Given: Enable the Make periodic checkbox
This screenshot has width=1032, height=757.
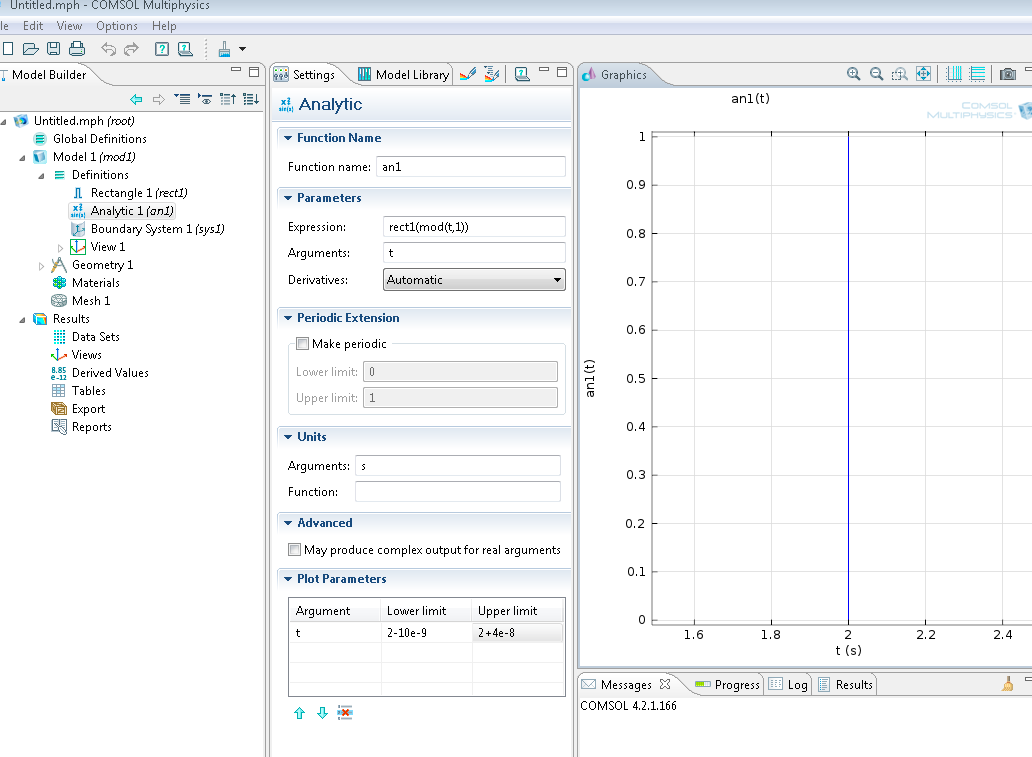Looking at the screenshot, I should [303, 344].
